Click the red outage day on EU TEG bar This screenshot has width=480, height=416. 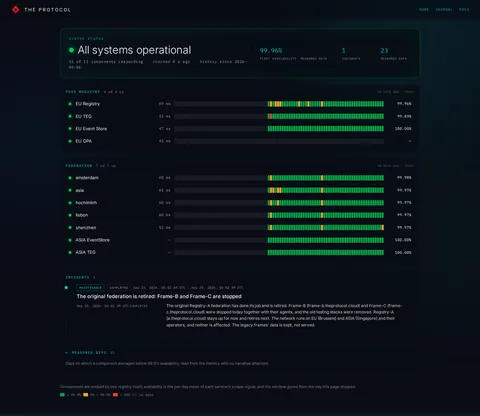[x=271, y=116]
